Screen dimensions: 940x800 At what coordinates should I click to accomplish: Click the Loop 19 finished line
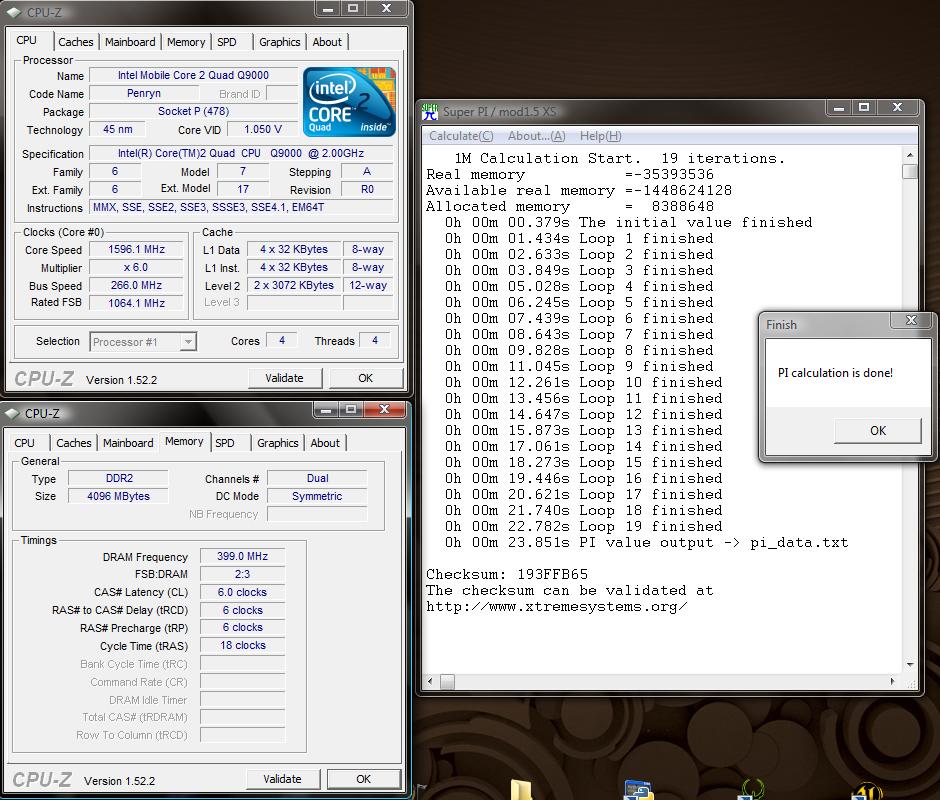click(x=583, y=527)
